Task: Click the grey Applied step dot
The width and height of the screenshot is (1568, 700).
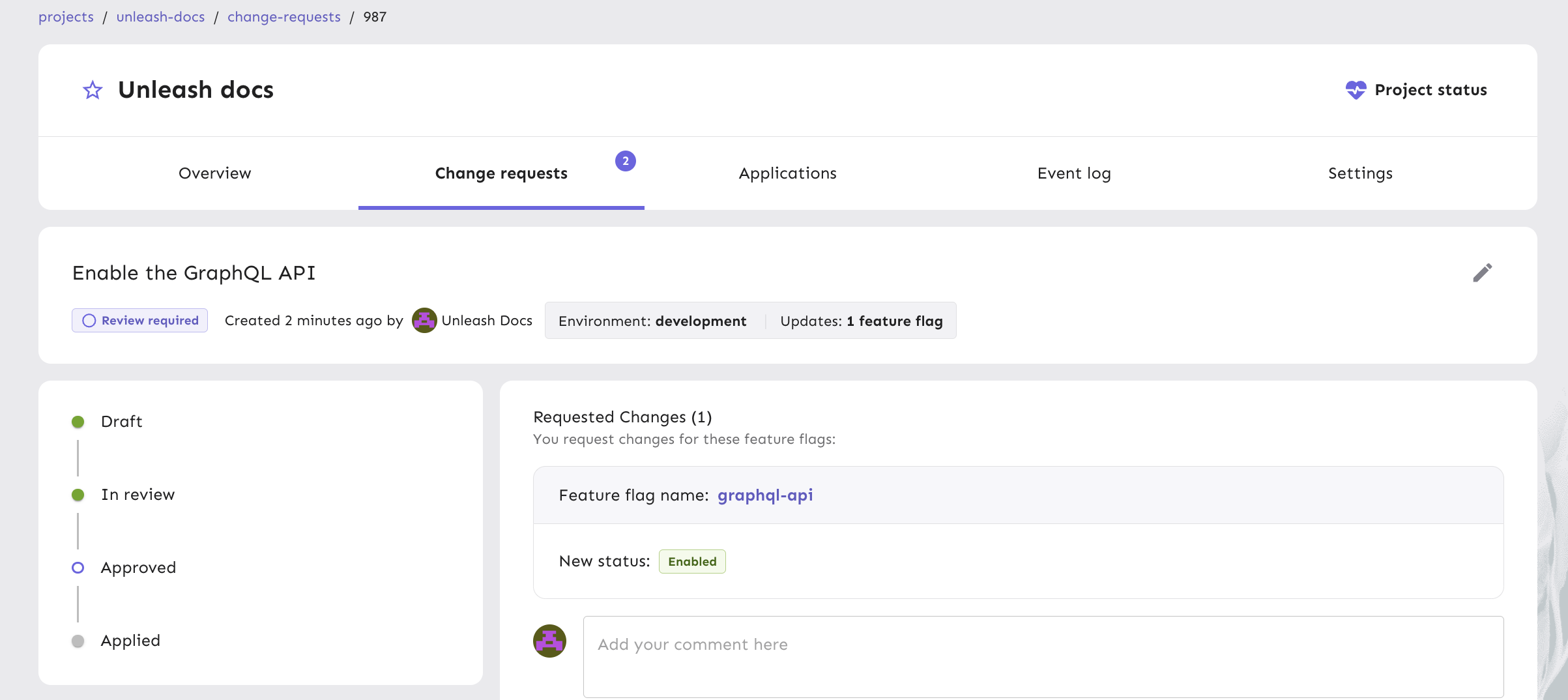Action: (x=78, y=641)
